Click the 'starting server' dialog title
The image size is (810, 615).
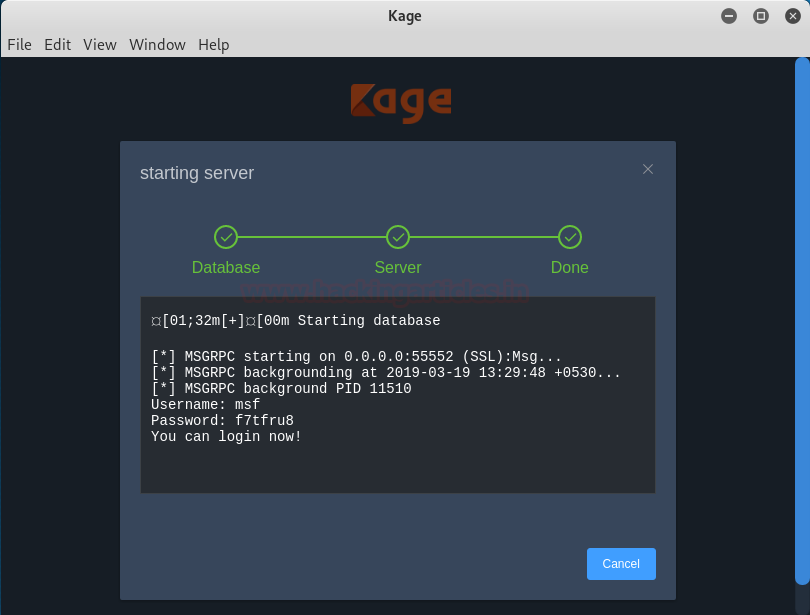tap(197, 173)
